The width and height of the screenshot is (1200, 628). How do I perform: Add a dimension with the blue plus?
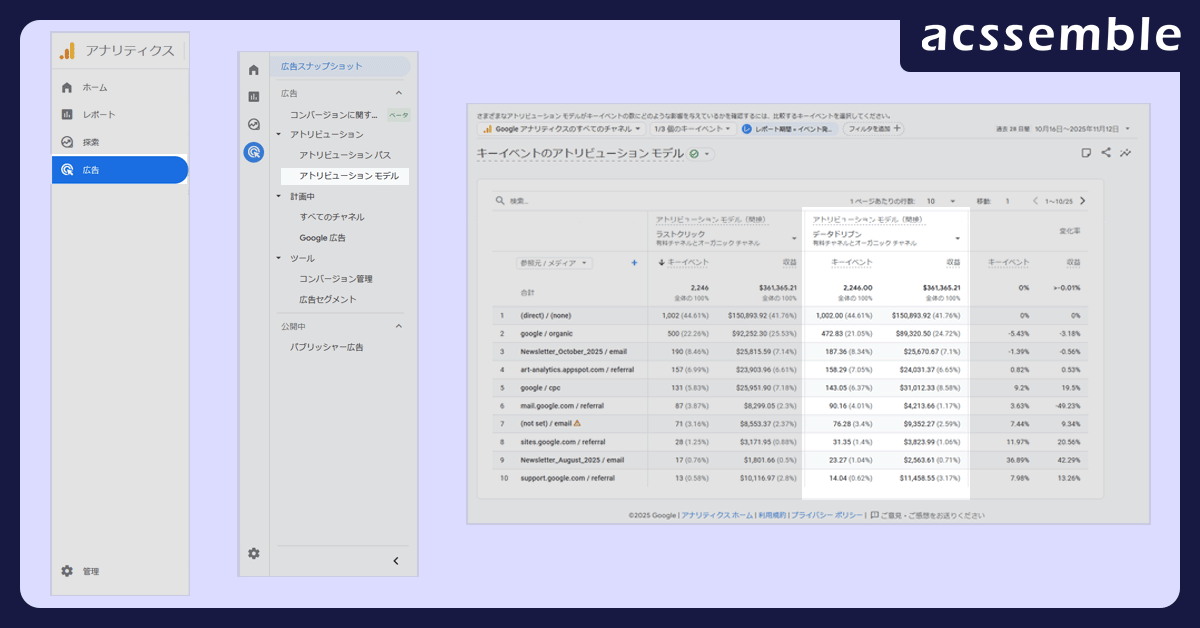[x=634, y=263]
